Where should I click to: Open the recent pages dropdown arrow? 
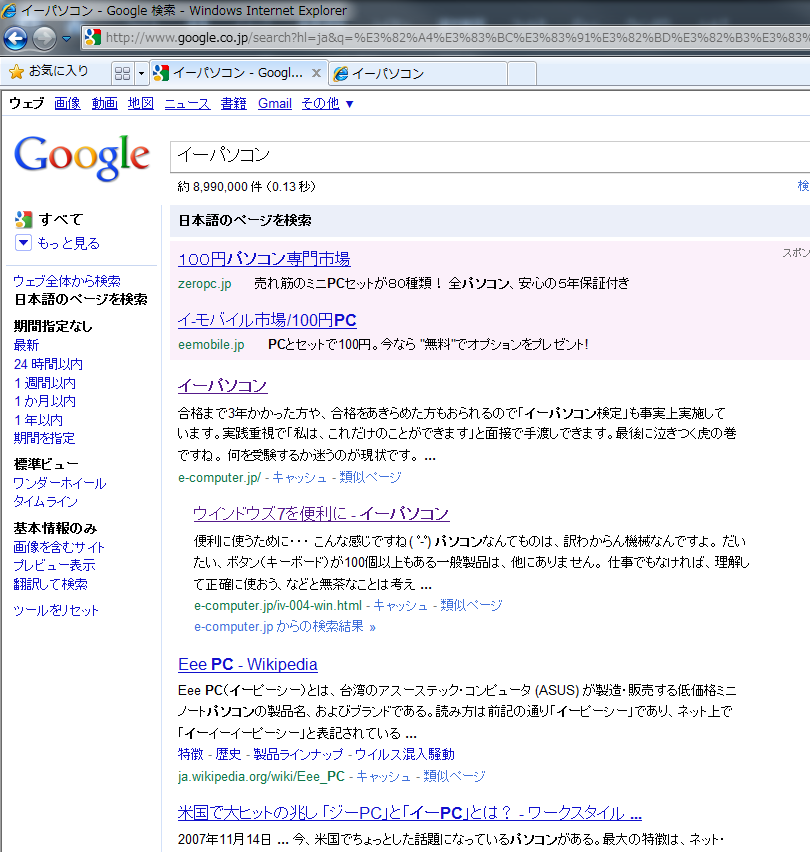tap(67, 38)
